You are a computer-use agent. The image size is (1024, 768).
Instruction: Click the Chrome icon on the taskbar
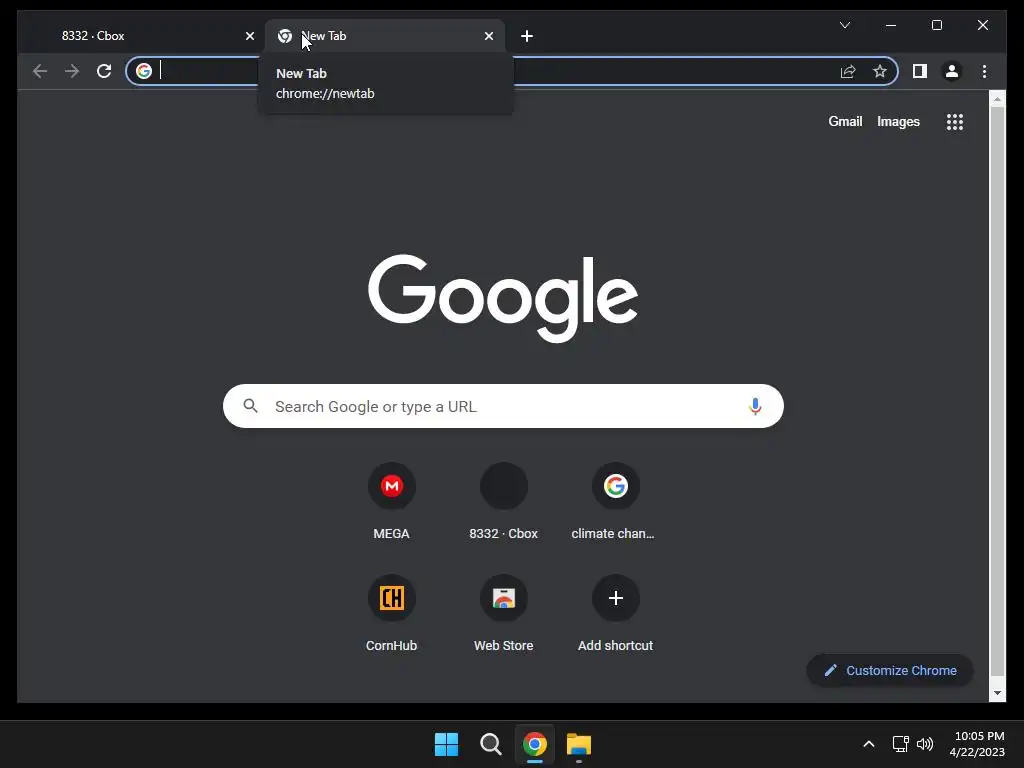pos(534,744)
